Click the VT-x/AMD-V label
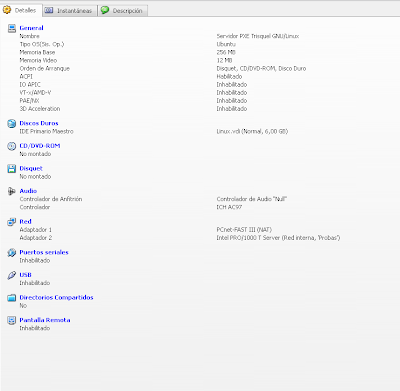Screen dimensions: 400x391 click(x=35, y=93)
